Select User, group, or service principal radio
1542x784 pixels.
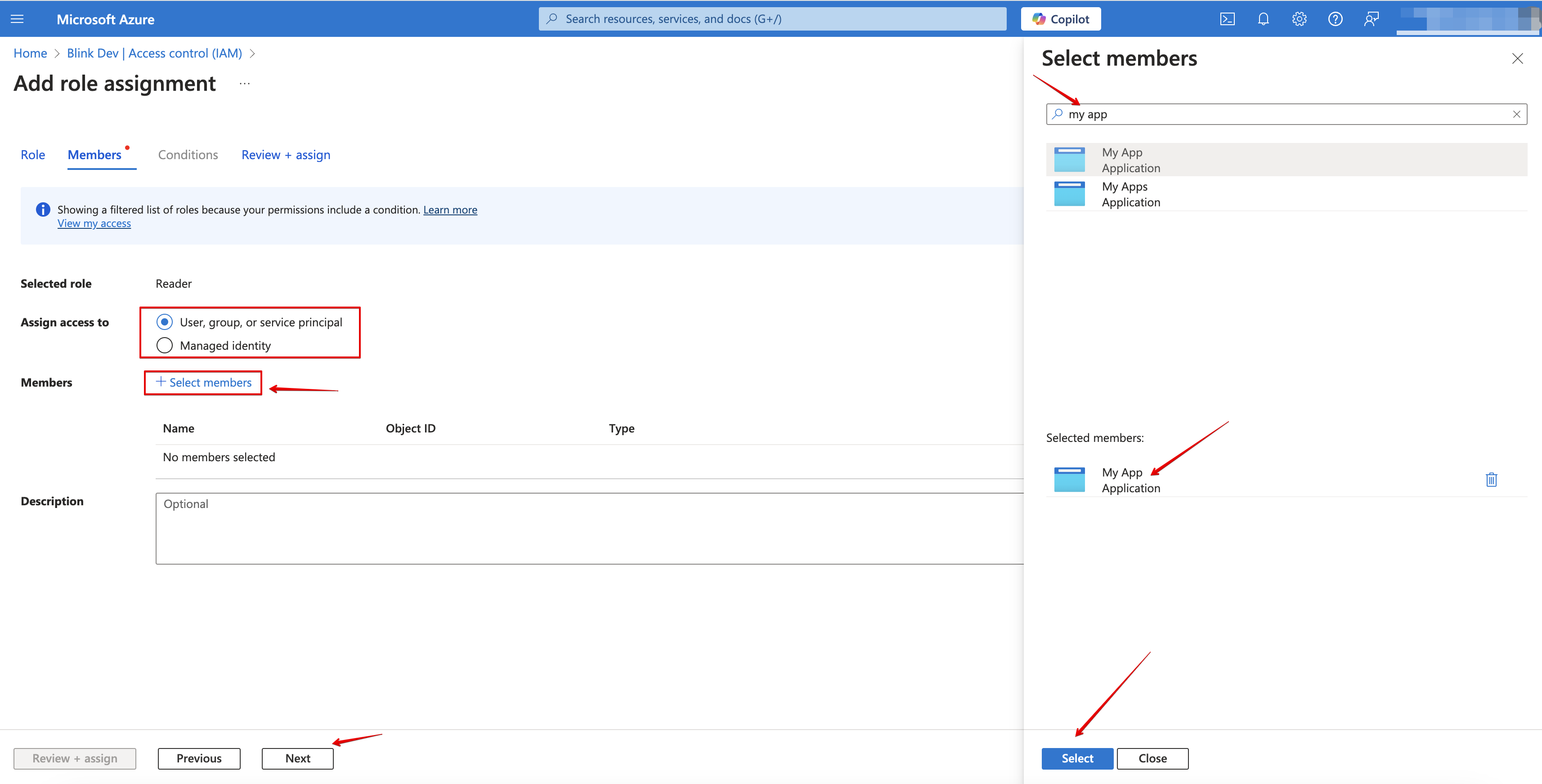coord(165,322)
